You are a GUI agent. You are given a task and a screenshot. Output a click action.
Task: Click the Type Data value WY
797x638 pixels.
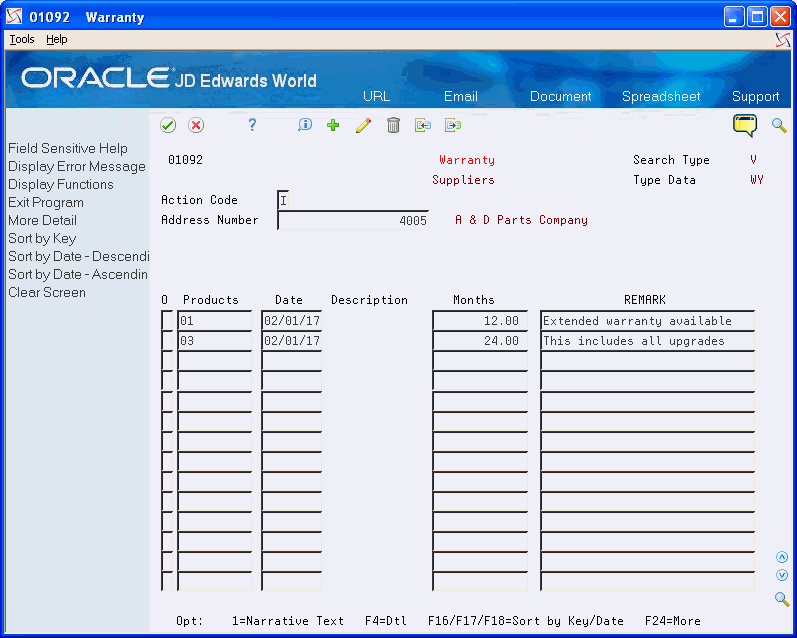click(756, 179)
